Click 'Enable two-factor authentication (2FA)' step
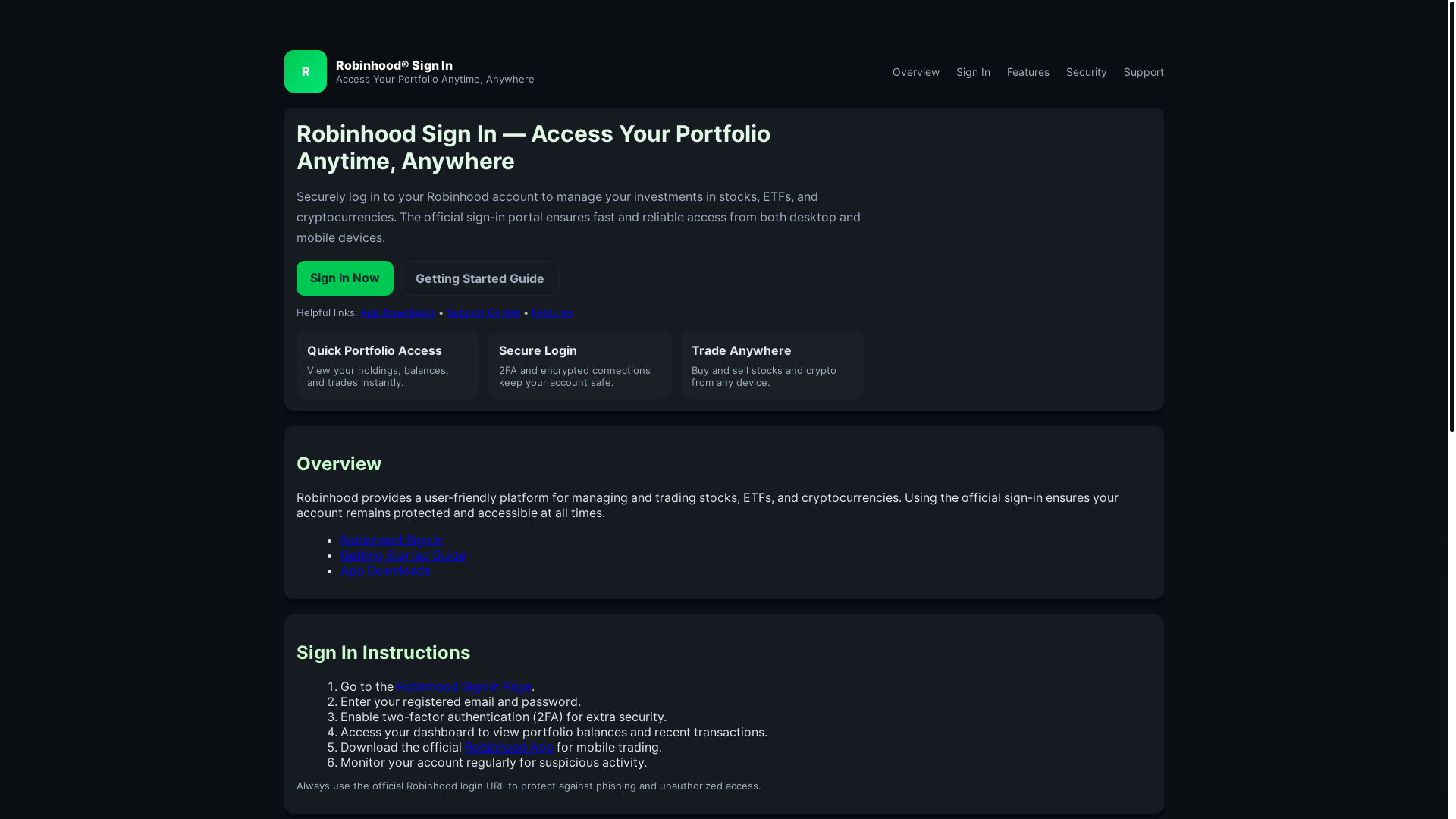Viewport: 1456px width, 819px height. click(504, 717)
